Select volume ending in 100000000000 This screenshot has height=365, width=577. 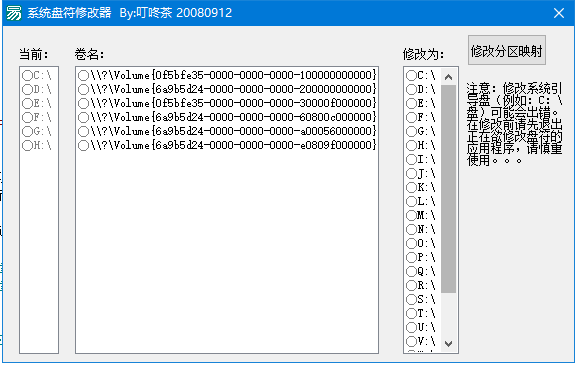(x=227, y=75)
